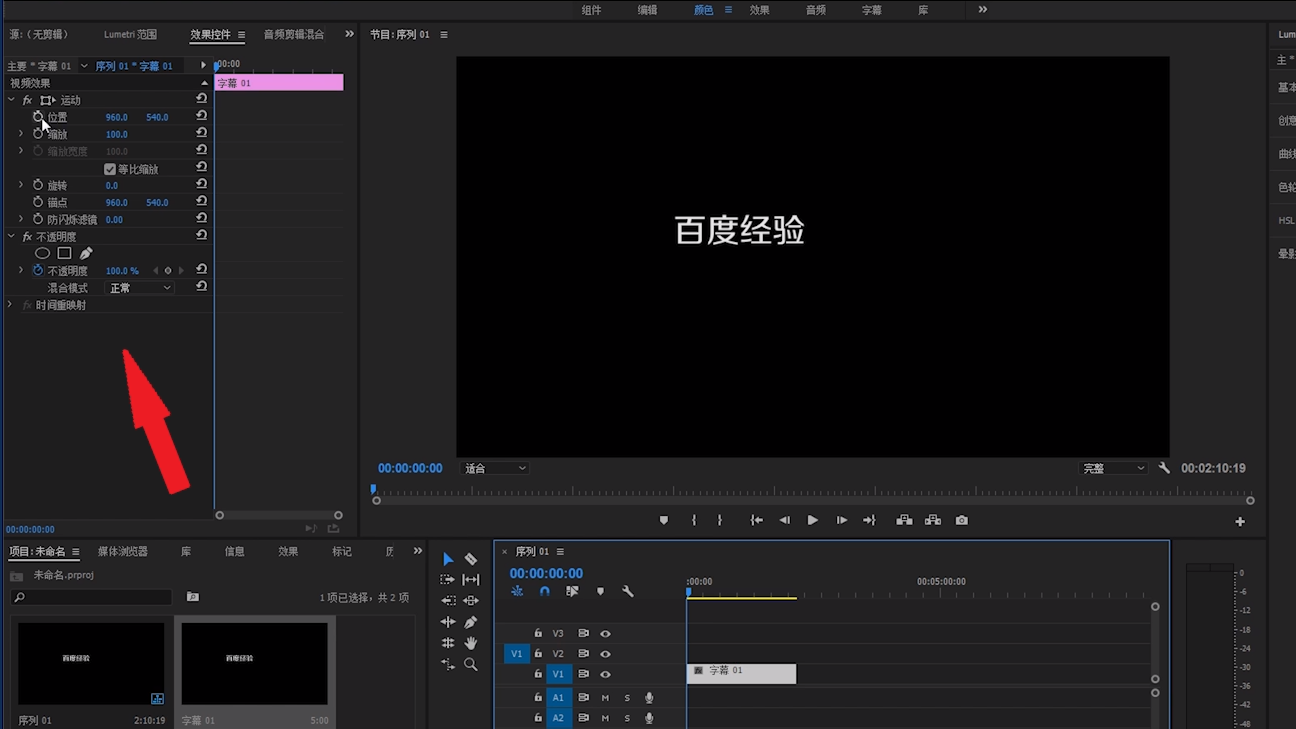The width and height of the screenshot is (1296, 729).
Task: Switch to 组件 workspace
Action: click(592, 10)
